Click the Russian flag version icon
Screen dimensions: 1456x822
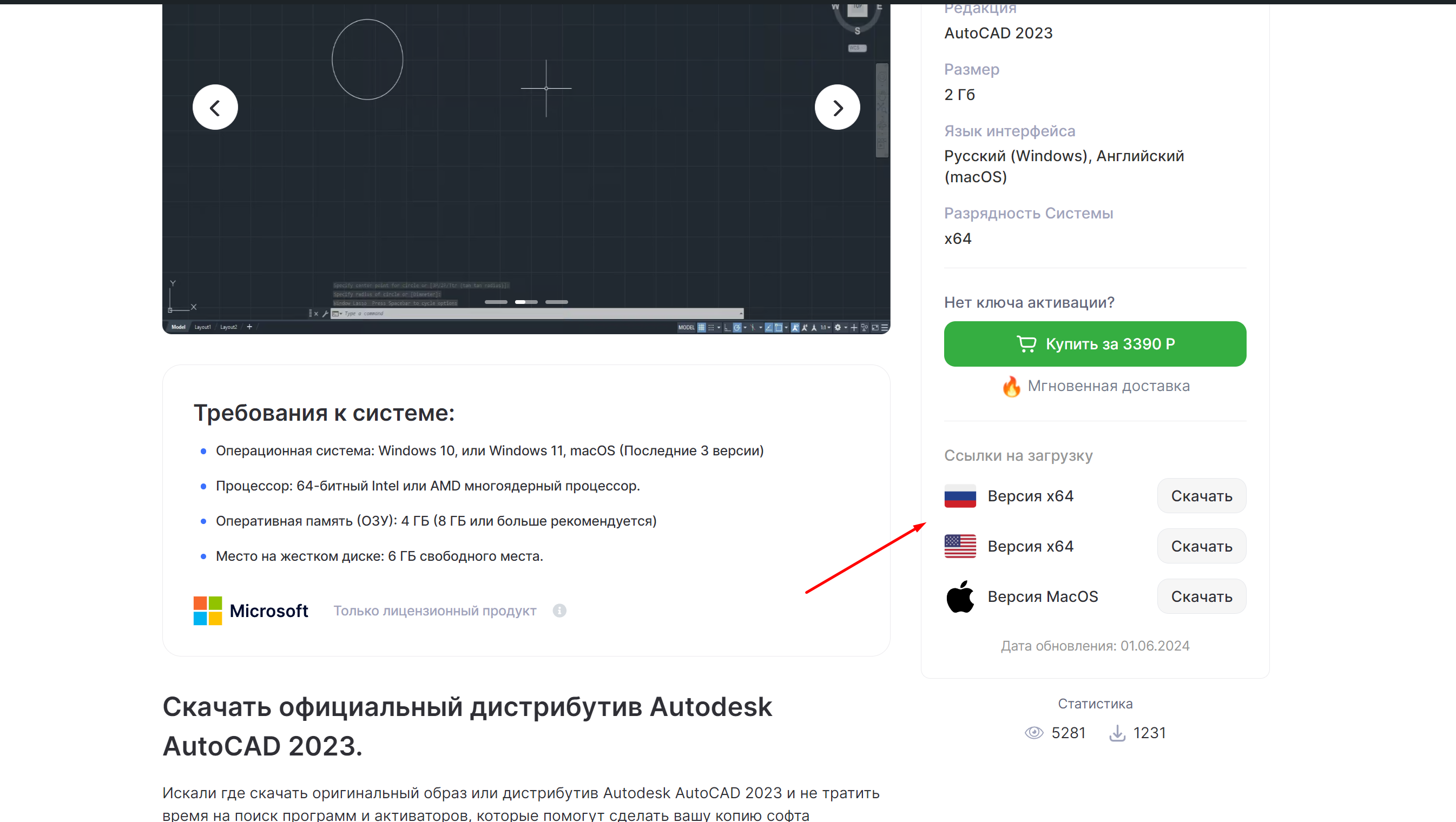click(960, 495)
